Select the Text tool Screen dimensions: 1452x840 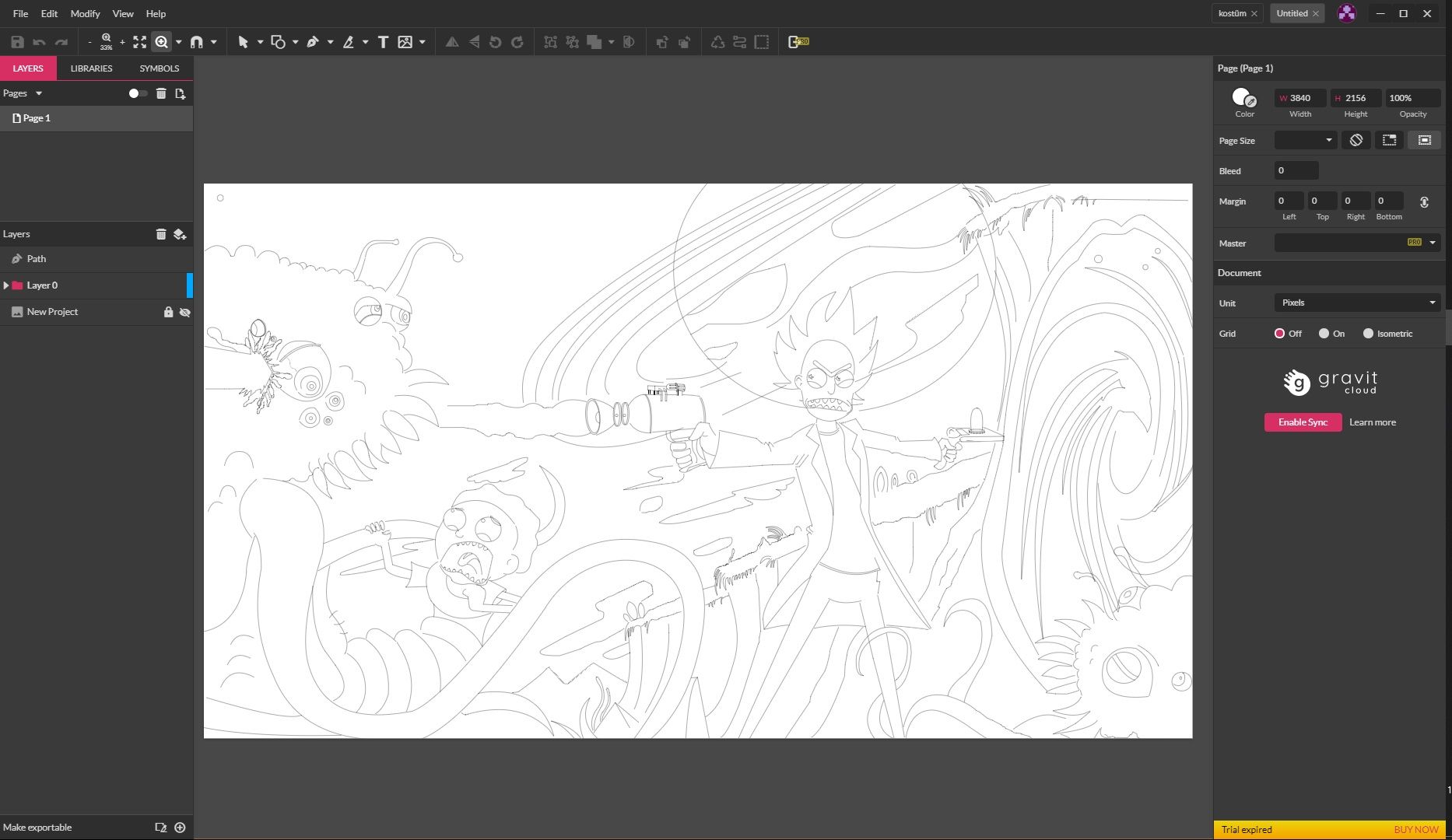[383, 42]
